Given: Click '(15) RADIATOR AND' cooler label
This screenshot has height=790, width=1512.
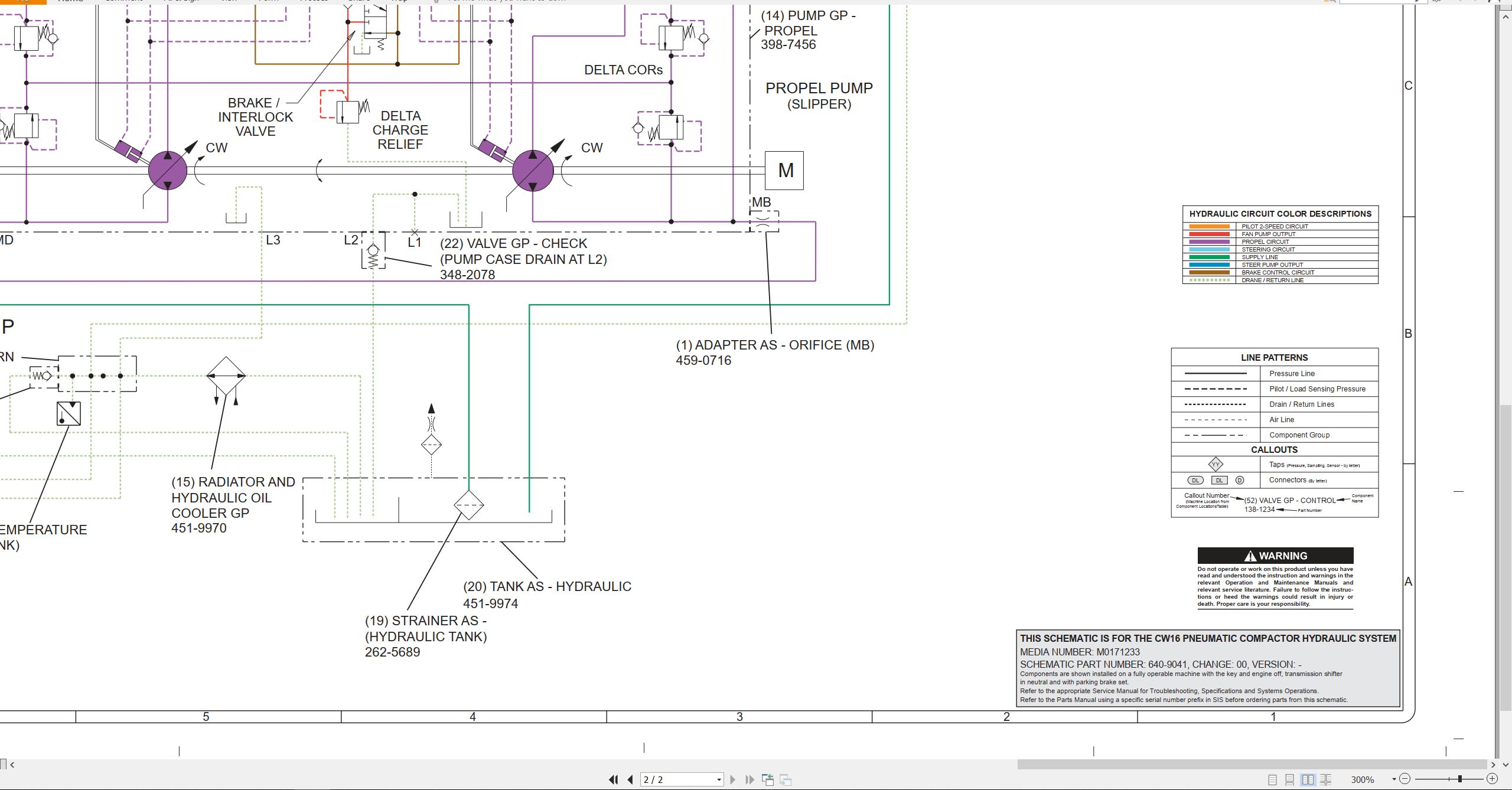Looking at the screenshot, I should 233,482.
